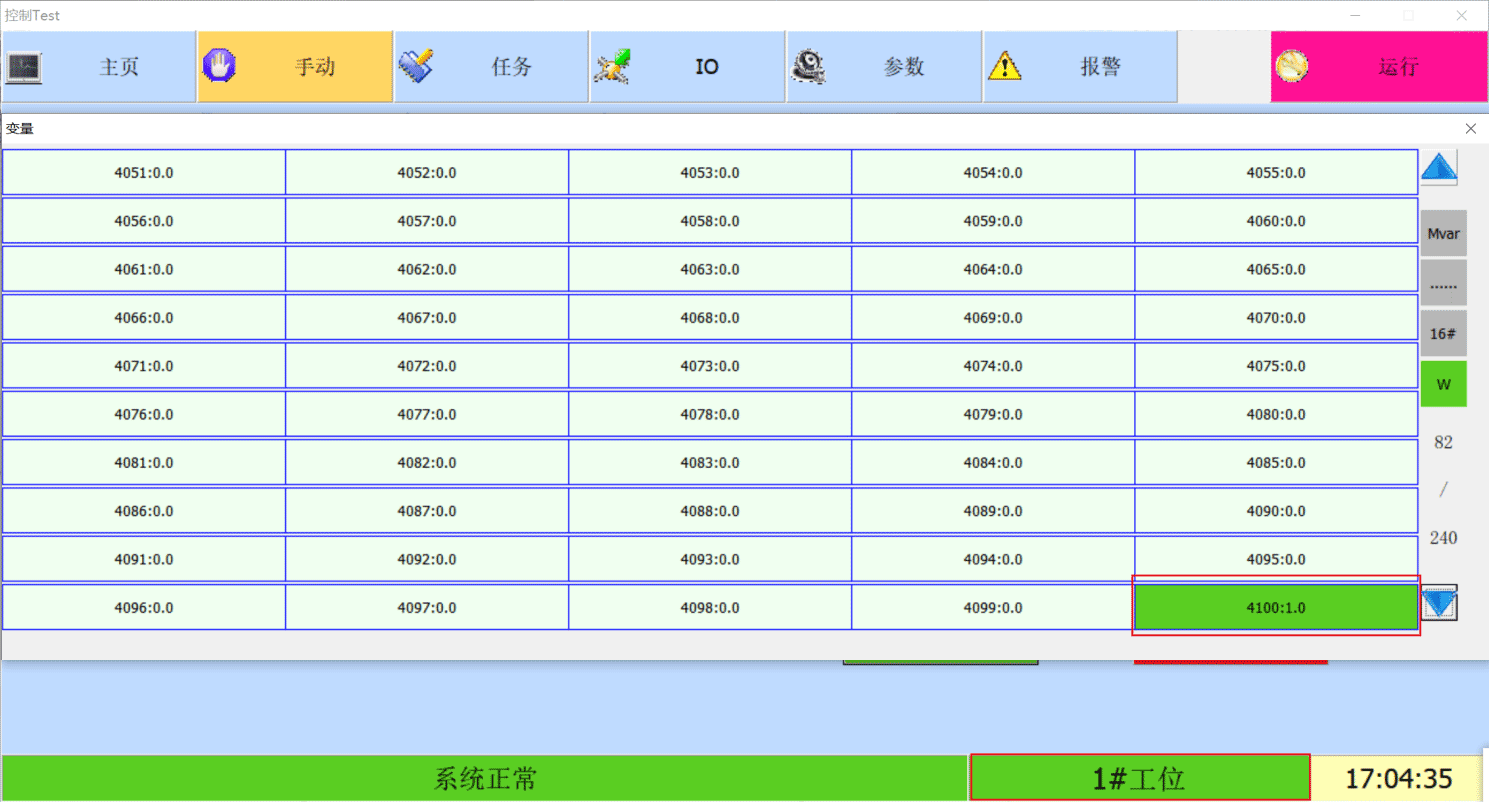Click the alarm warning triangle icon
This screenshot has height=802, width=1489.
click(x=1004, y=67)
